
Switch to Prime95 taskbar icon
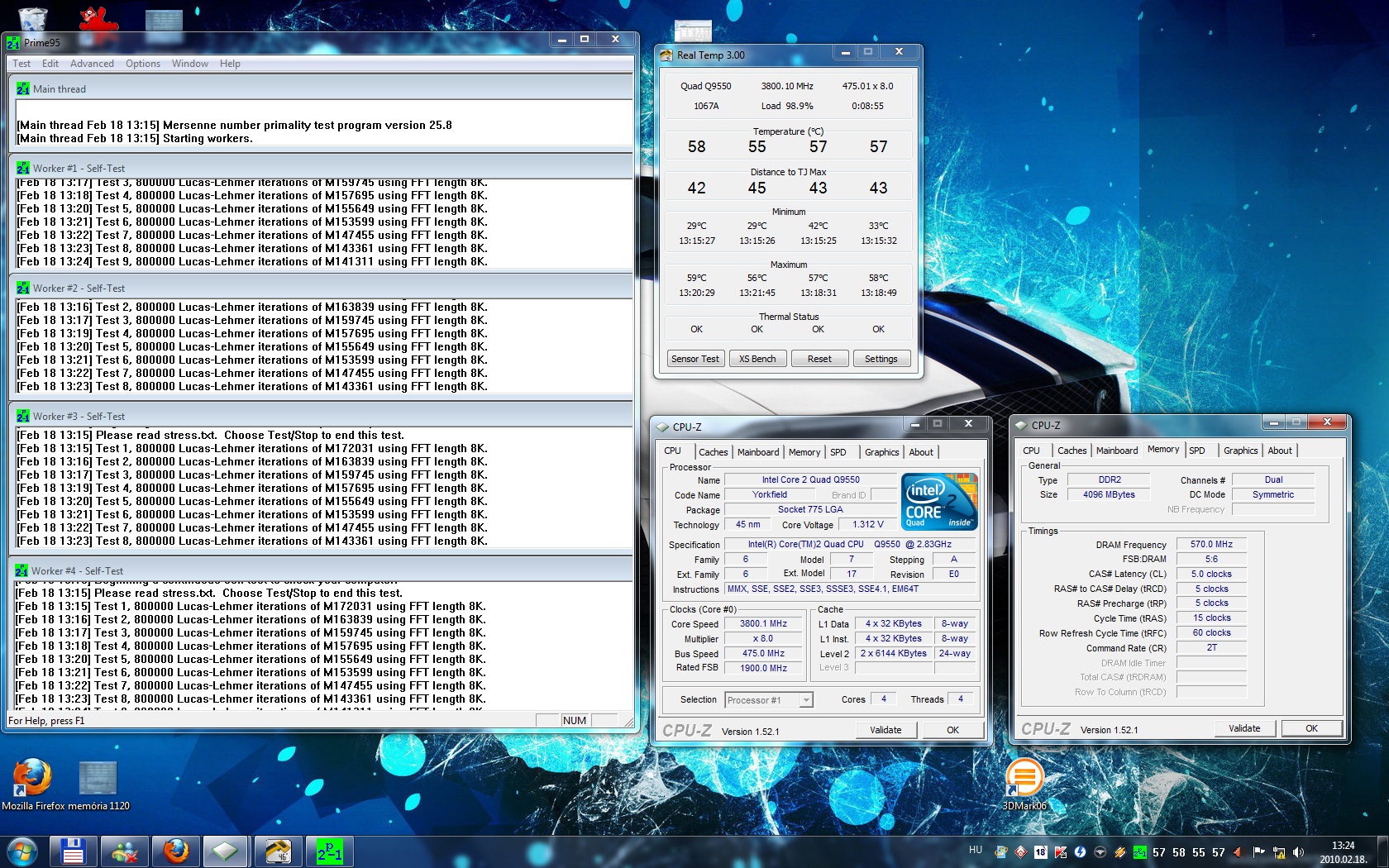pos(329,851)
